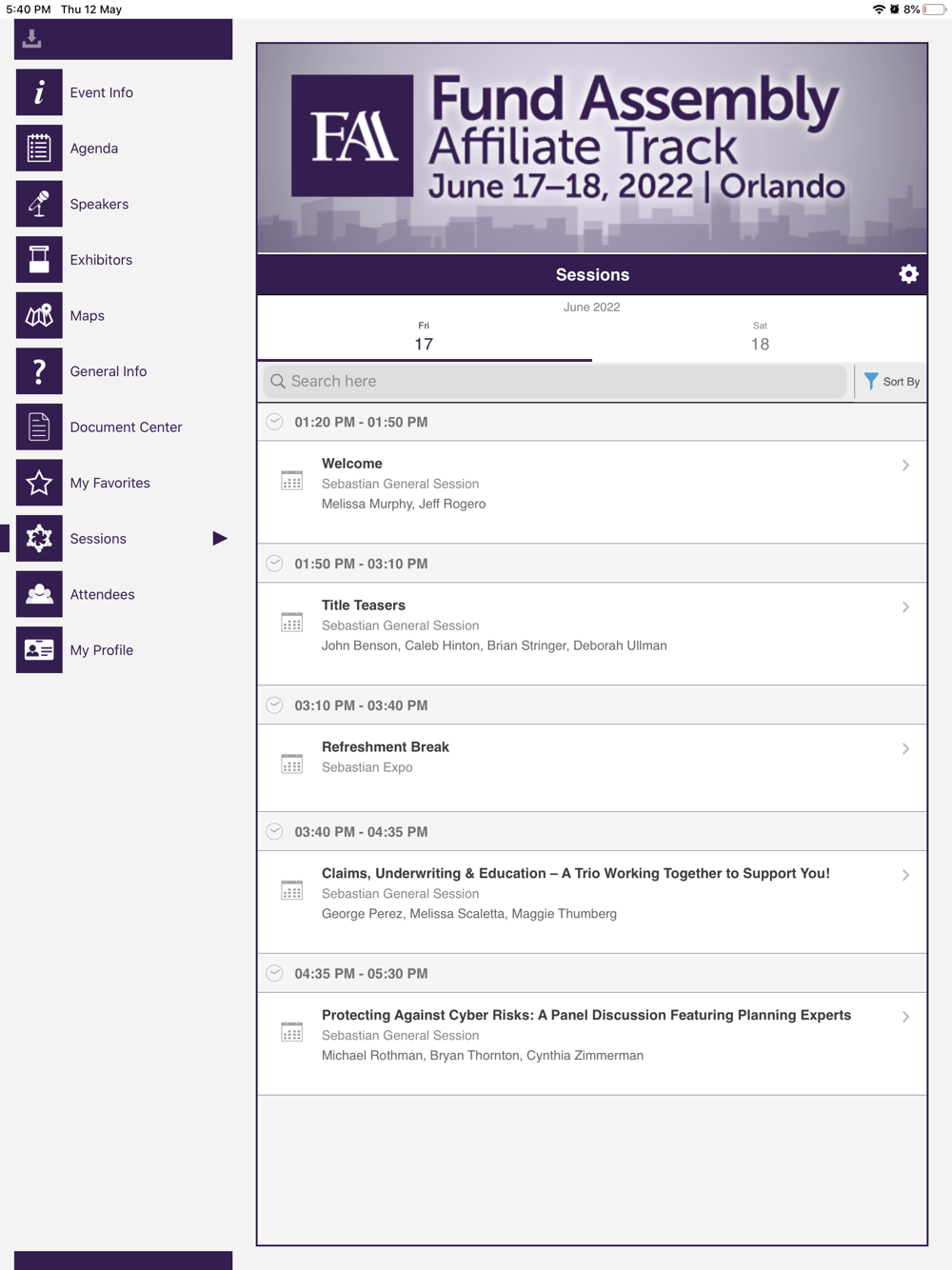952x1270 pixels.
Task: Collapse the 01:20 PM - 01:50 PM time slot
Action: [x=274, y=422]
